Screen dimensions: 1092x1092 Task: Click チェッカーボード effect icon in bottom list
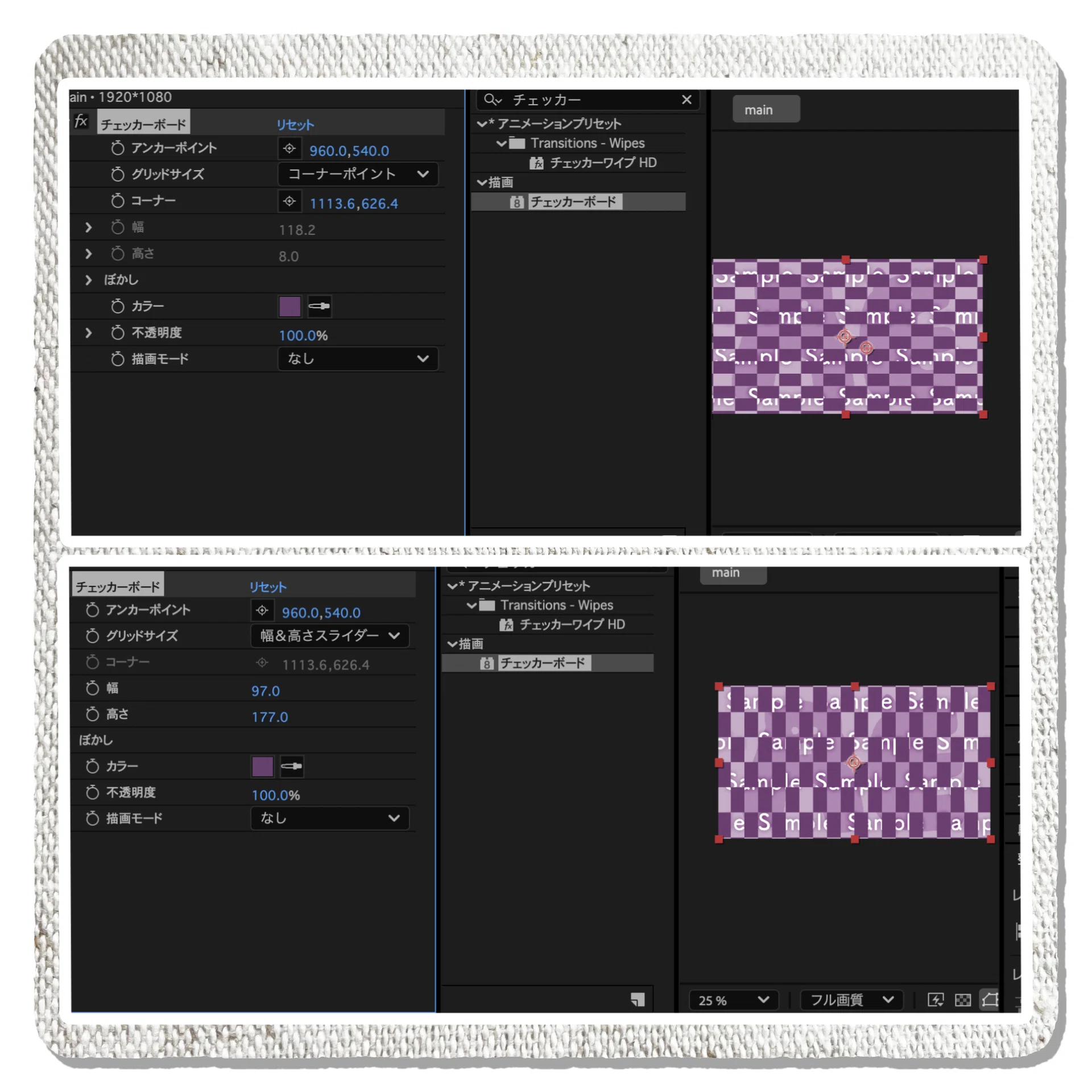[486, 663]
